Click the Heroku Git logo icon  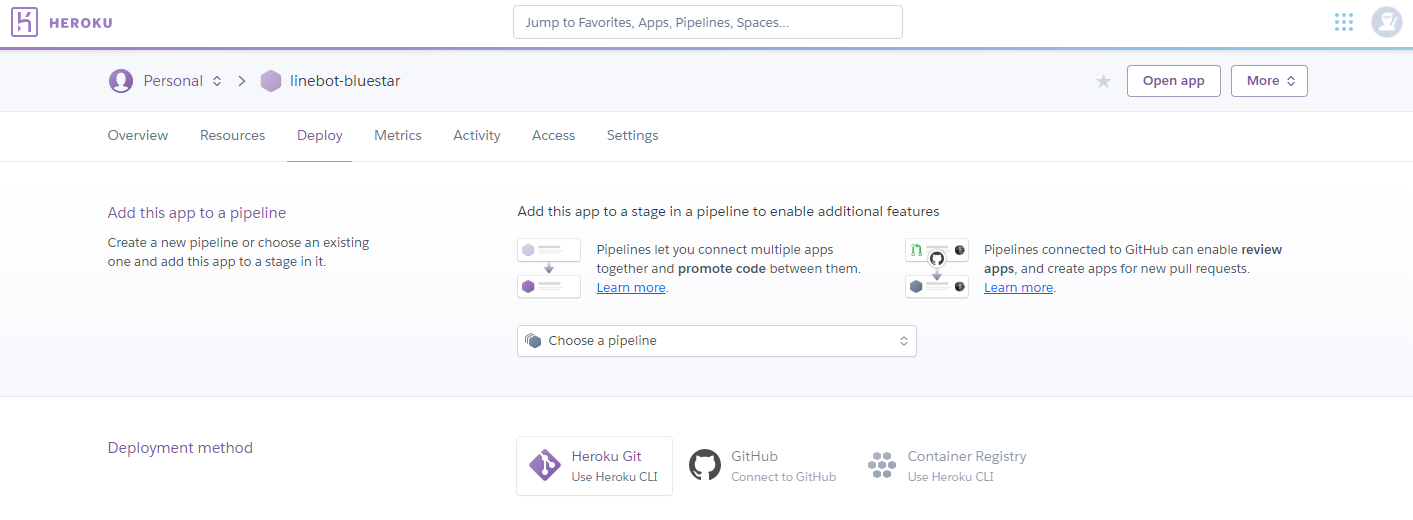[545, 465]
